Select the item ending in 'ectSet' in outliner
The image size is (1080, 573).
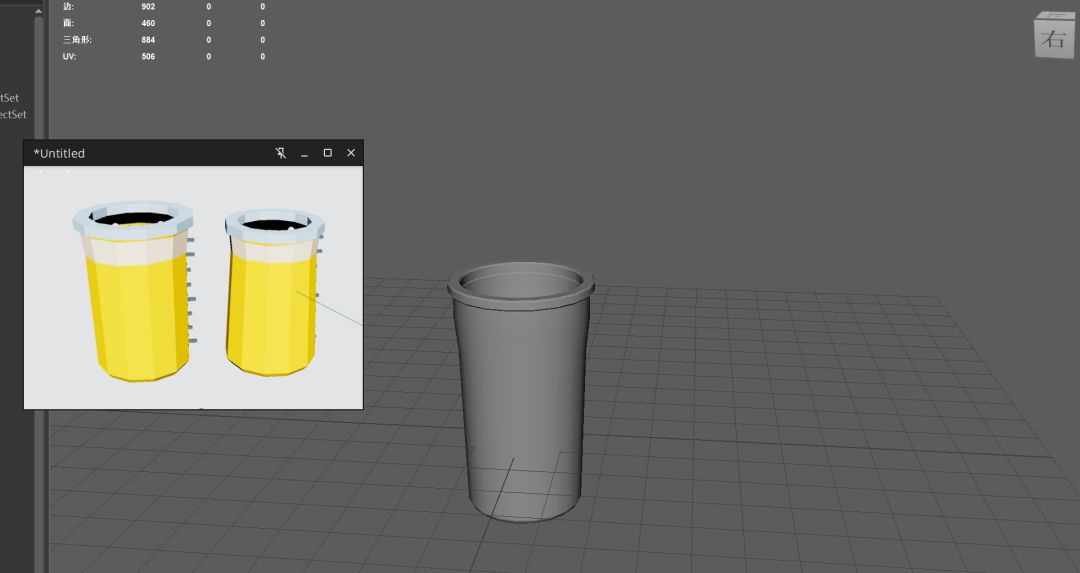[x=13, y=114]
